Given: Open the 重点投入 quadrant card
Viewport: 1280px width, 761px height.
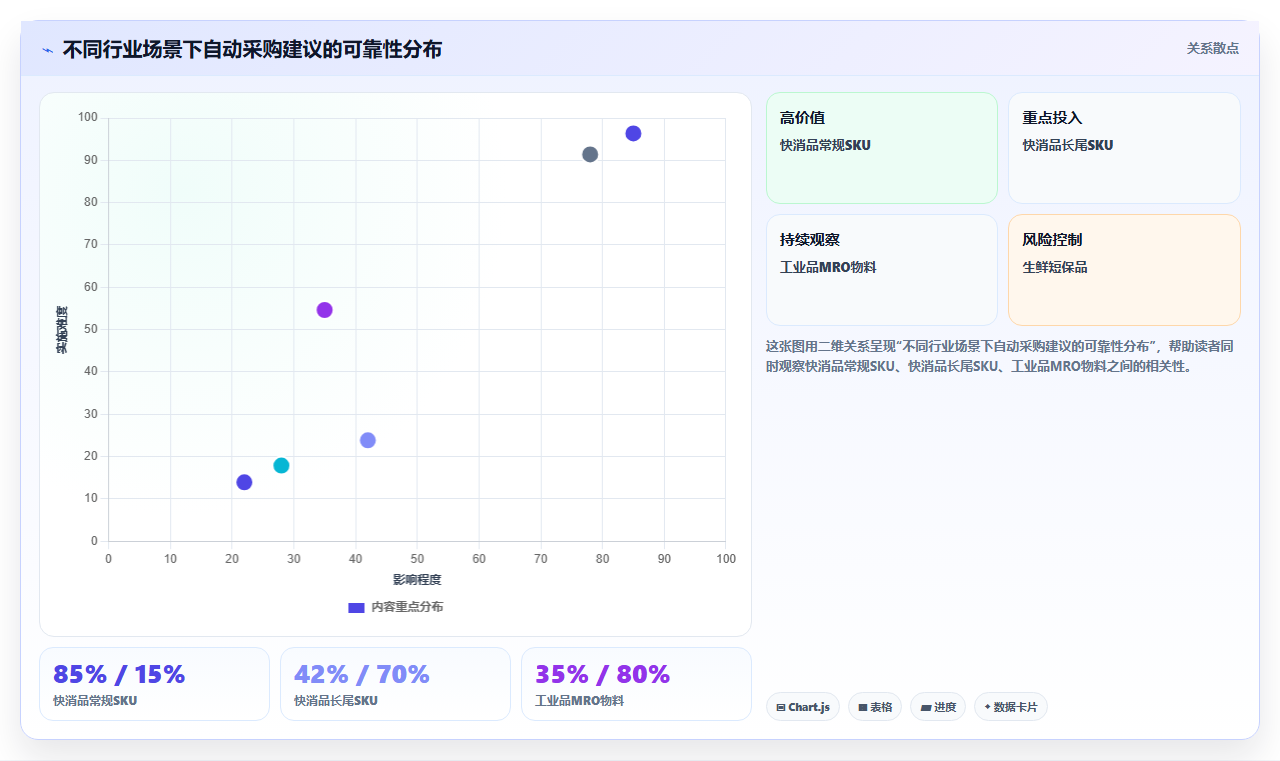Looking at the screenshot, I should 1124,148.
